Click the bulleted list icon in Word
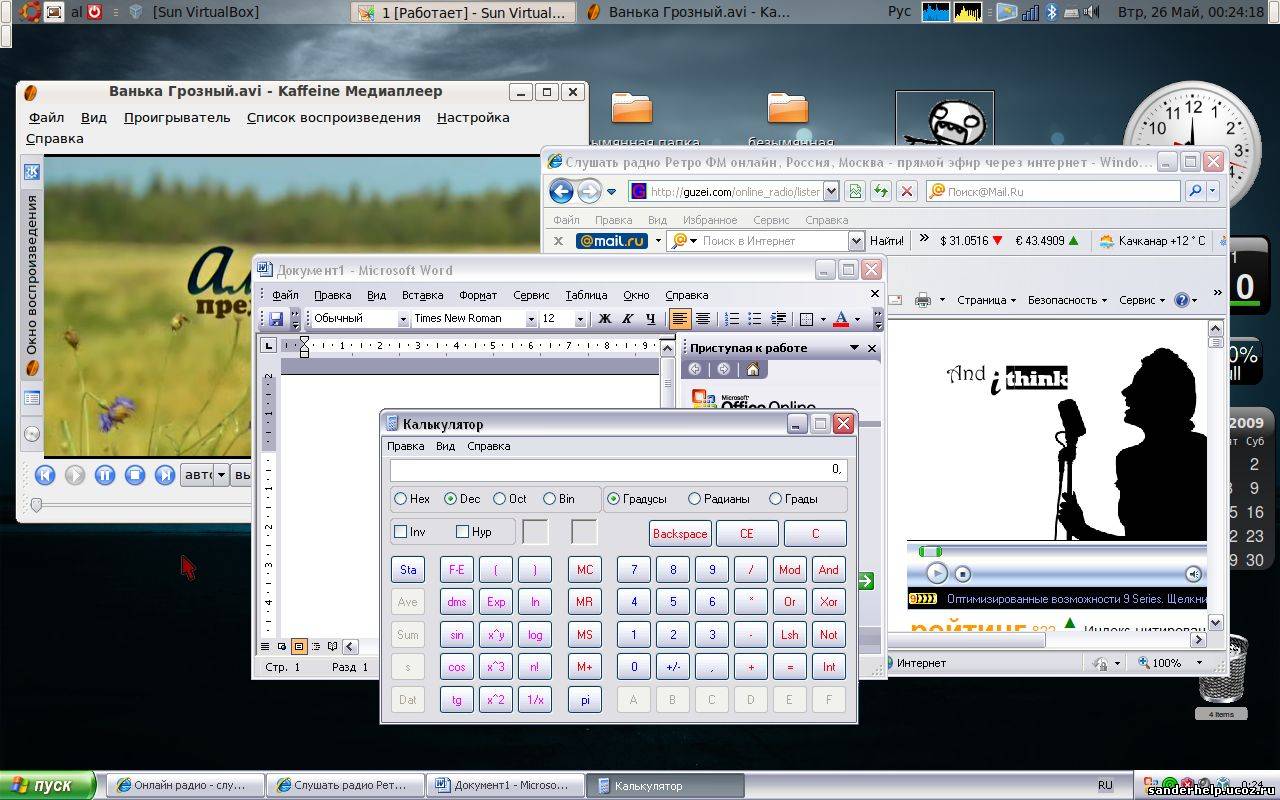 755,319
